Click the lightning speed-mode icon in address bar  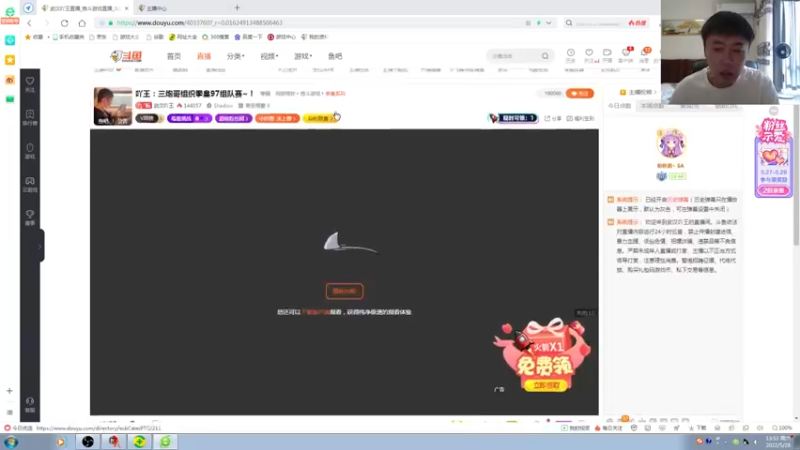click(539, 23)
